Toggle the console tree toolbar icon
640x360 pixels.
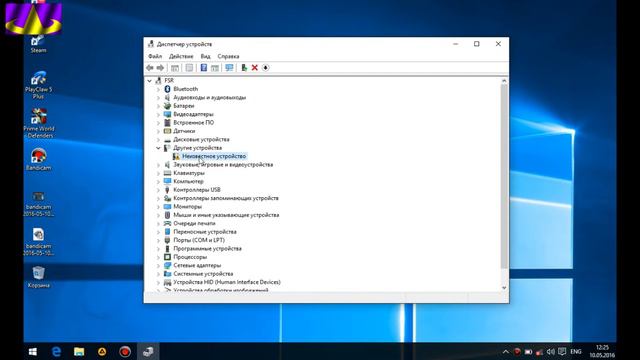click(175, 68)
